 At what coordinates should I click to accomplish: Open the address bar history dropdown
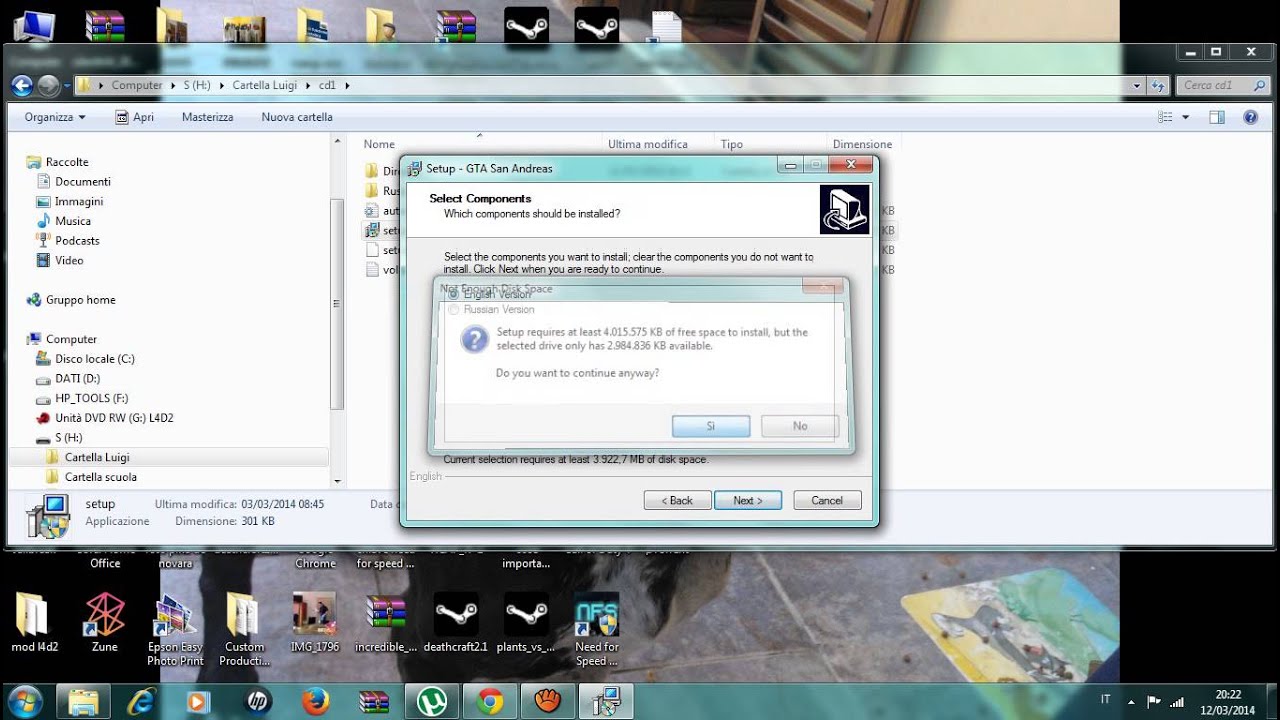click(1137, 86)
